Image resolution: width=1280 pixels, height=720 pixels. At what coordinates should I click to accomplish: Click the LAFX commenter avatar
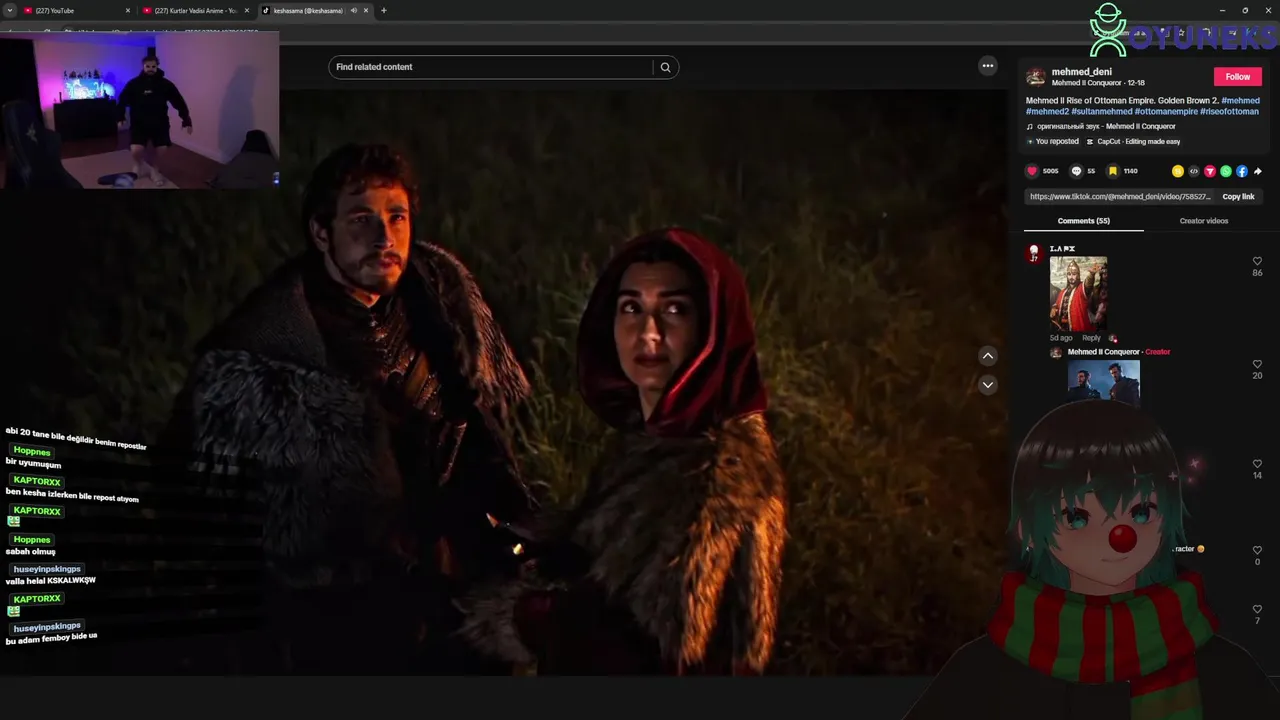point(1034,254)
